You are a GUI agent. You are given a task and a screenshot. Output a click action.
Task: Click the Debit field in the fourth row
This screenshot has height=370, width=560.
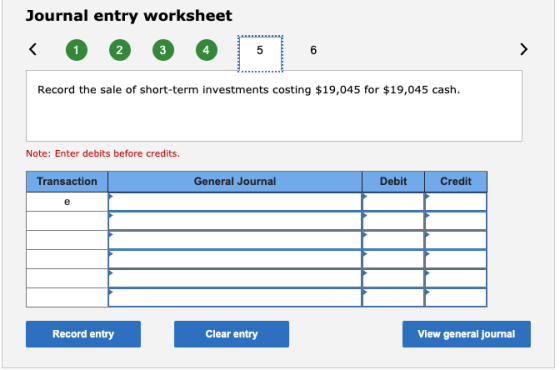click(x=393, y=259)
